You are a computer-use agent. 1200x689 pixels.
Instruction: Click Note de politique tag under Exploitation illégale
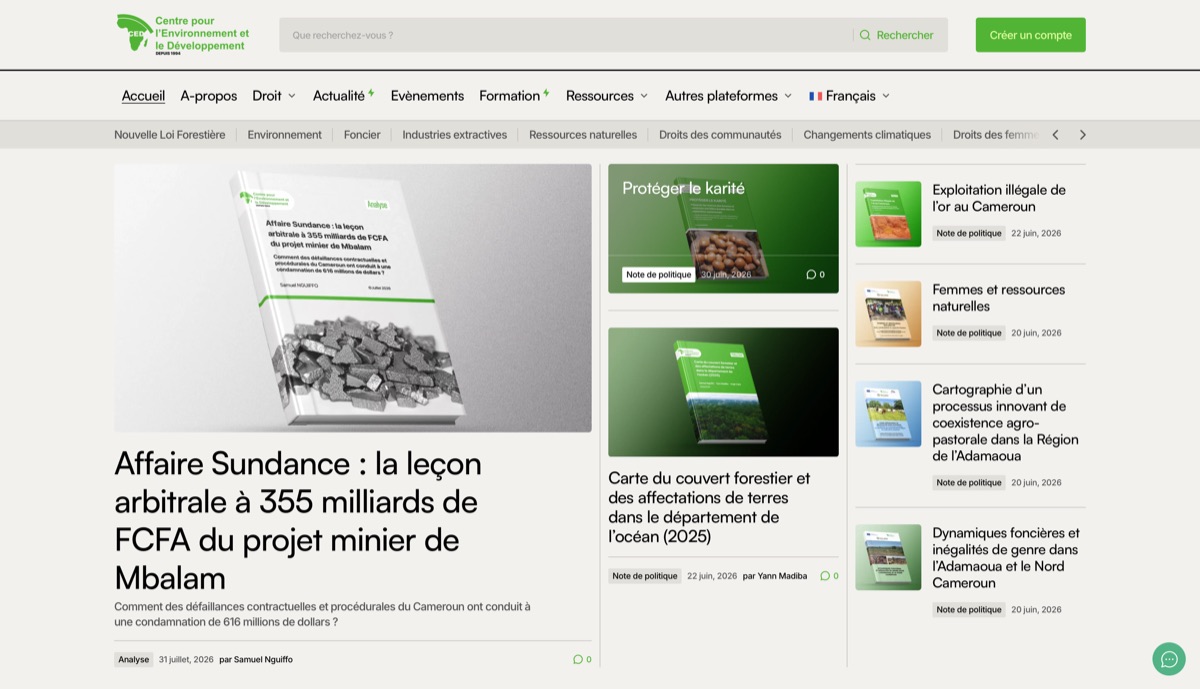click(x=969, y=233)
